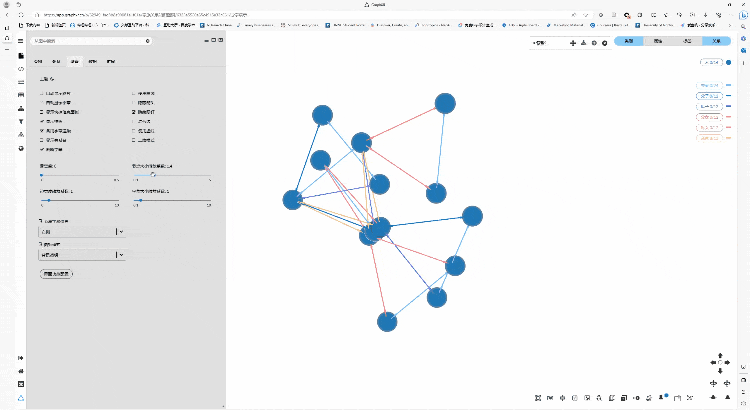Switch to the first tab of the settings panel
Screen dimensions: 750x410
[38, 61]
